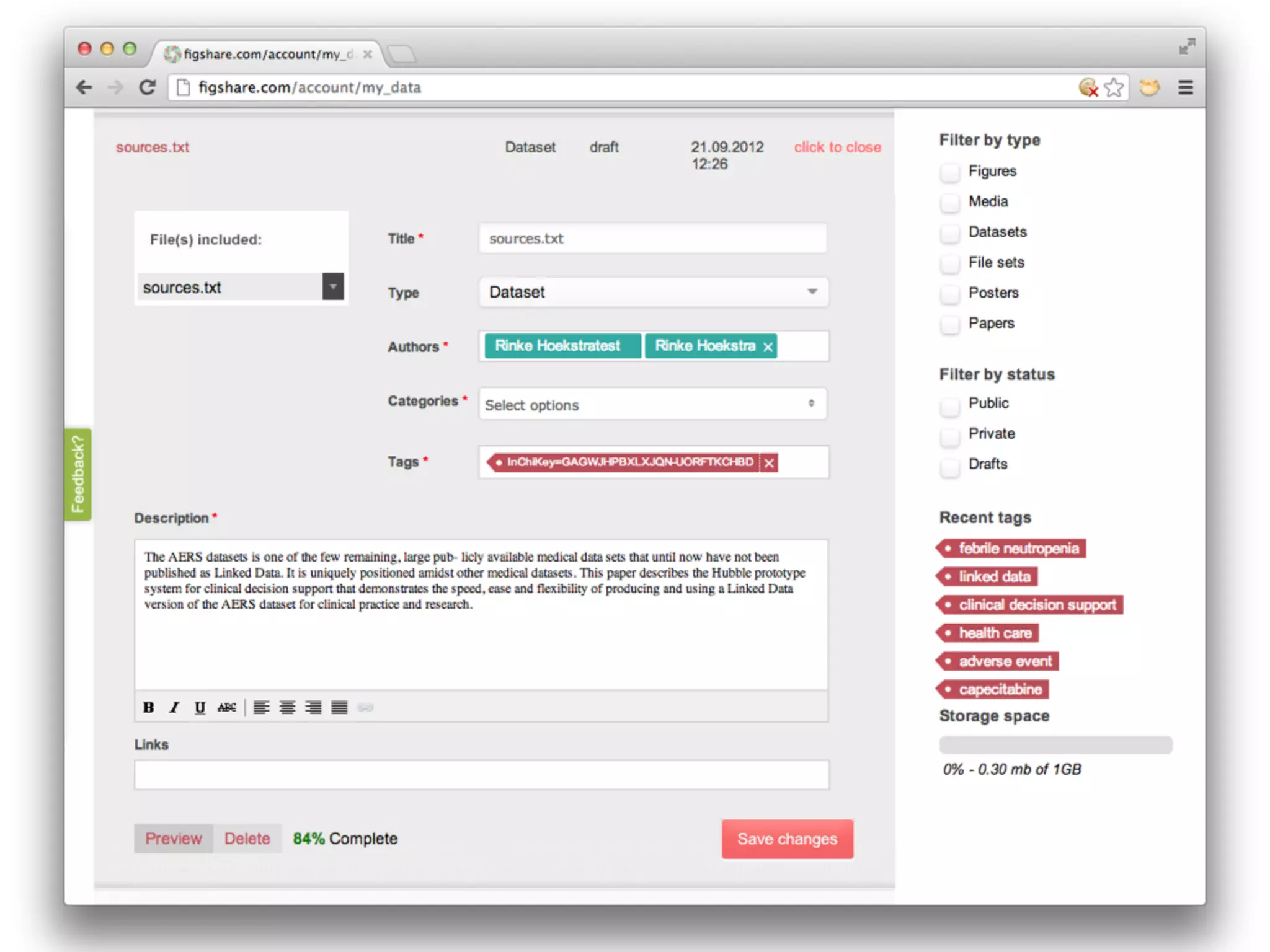This screenshot has height=952, width=1270.
Task: Remove the InChIKey tag
Action: [769, 463]
